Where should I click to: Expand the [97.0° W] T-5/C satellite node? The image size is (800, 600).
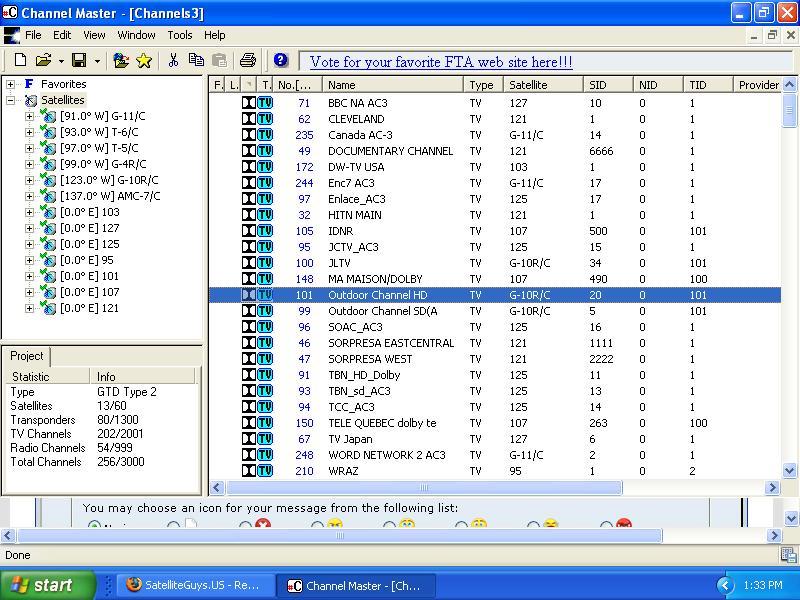pos(29,148)
